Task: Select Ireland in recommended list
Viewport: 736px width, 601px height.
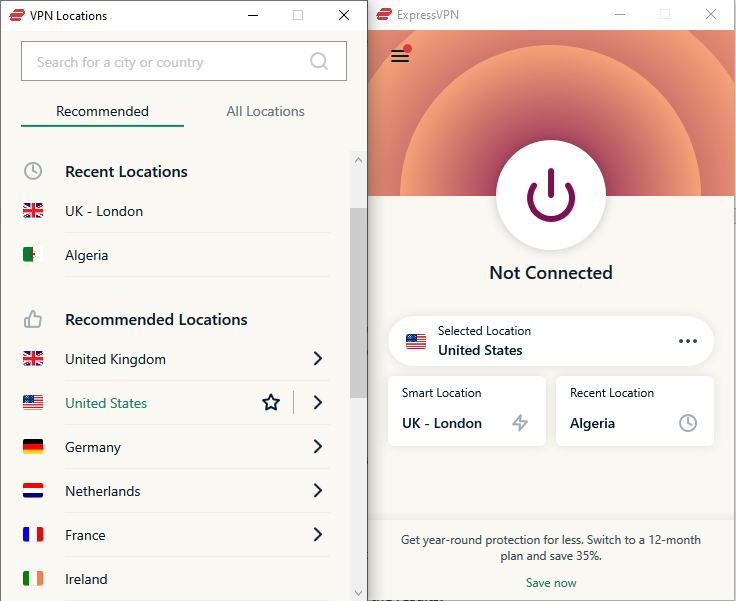Action: click(x=176, y=578)
